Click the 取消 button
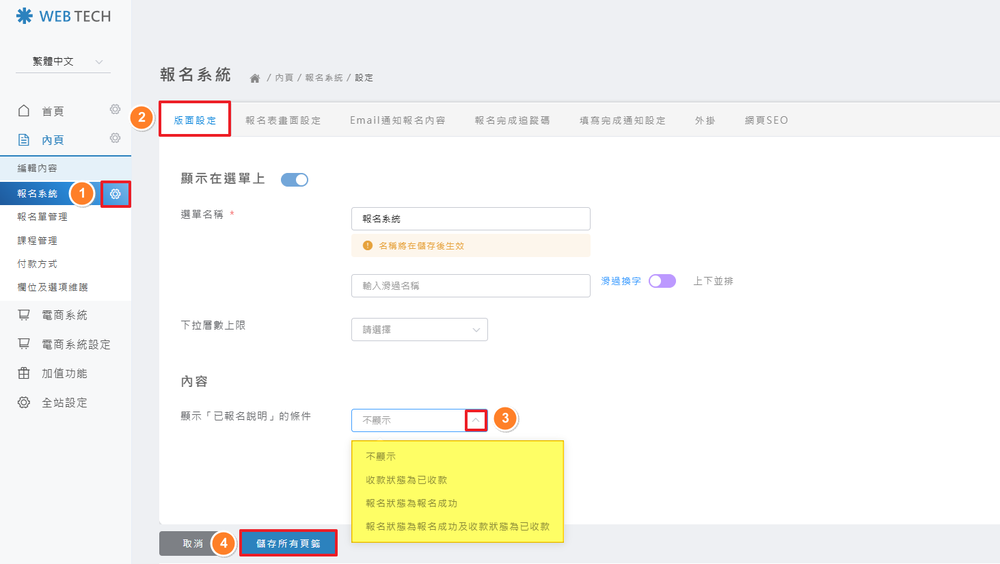This screenshot has width=1000, height=564. (x=194, y=543)
